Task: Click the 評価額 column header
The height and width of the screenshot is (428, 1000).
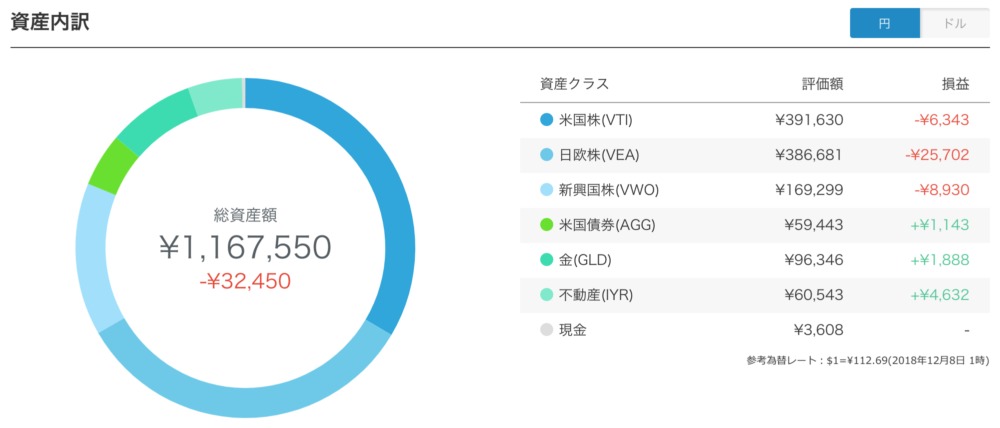Action: 822,84
